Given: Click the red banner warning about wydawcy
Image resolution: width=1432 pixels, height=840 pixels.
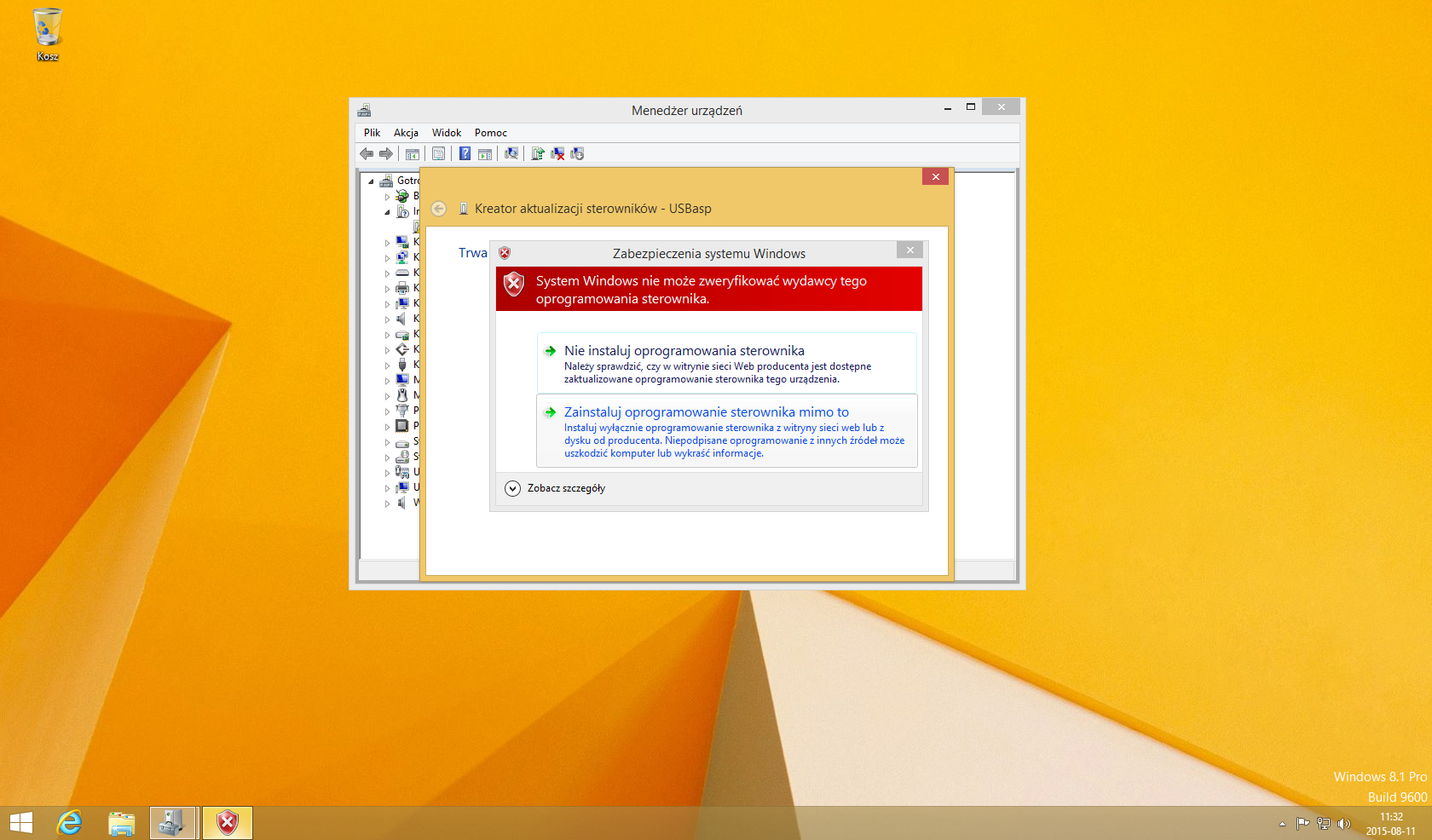Looking at the screenshot, I should click(x=709, y=289).
